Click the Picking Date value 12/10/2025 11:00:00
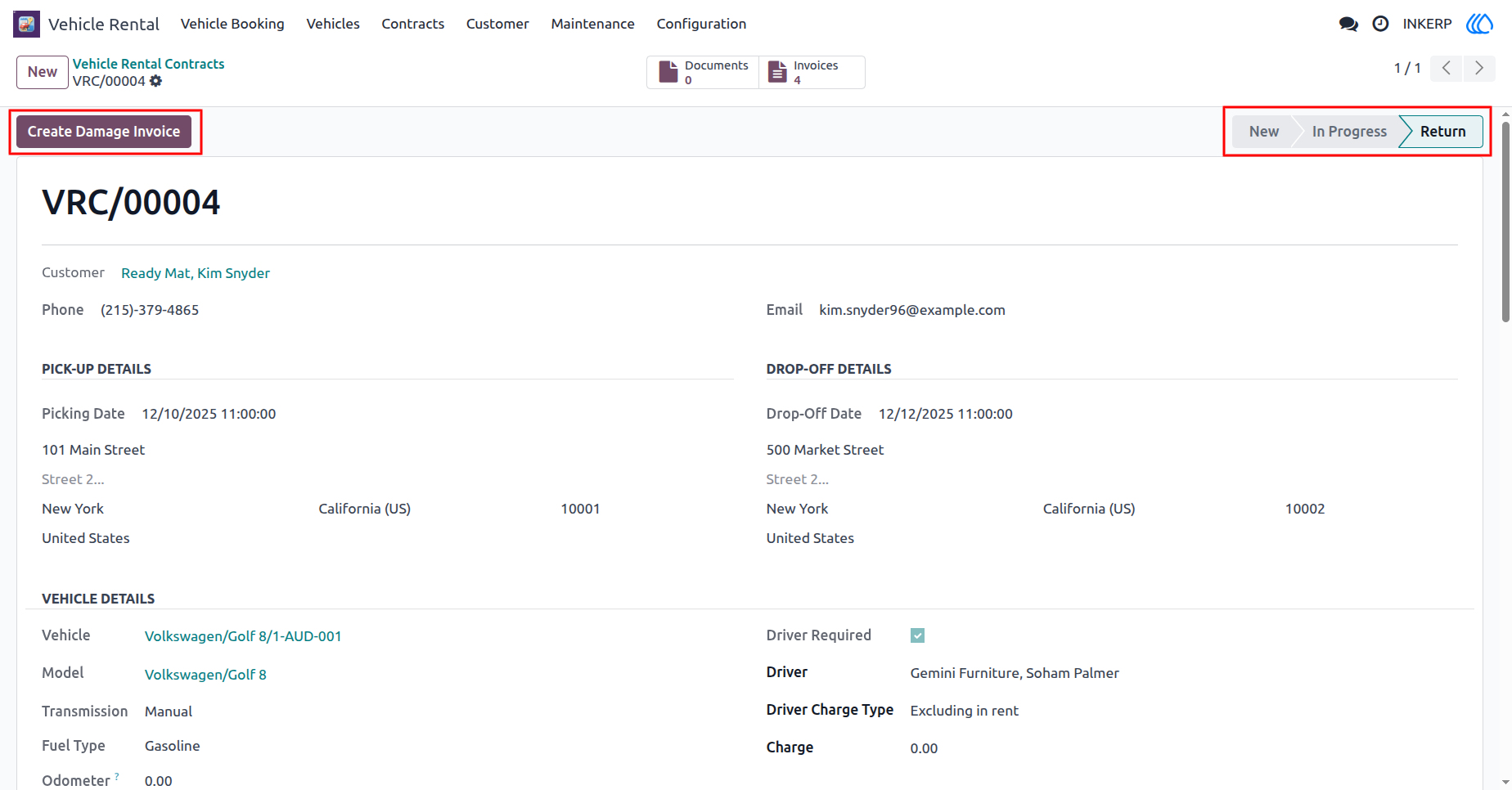The image size is (1512, 790). point(209,414)
